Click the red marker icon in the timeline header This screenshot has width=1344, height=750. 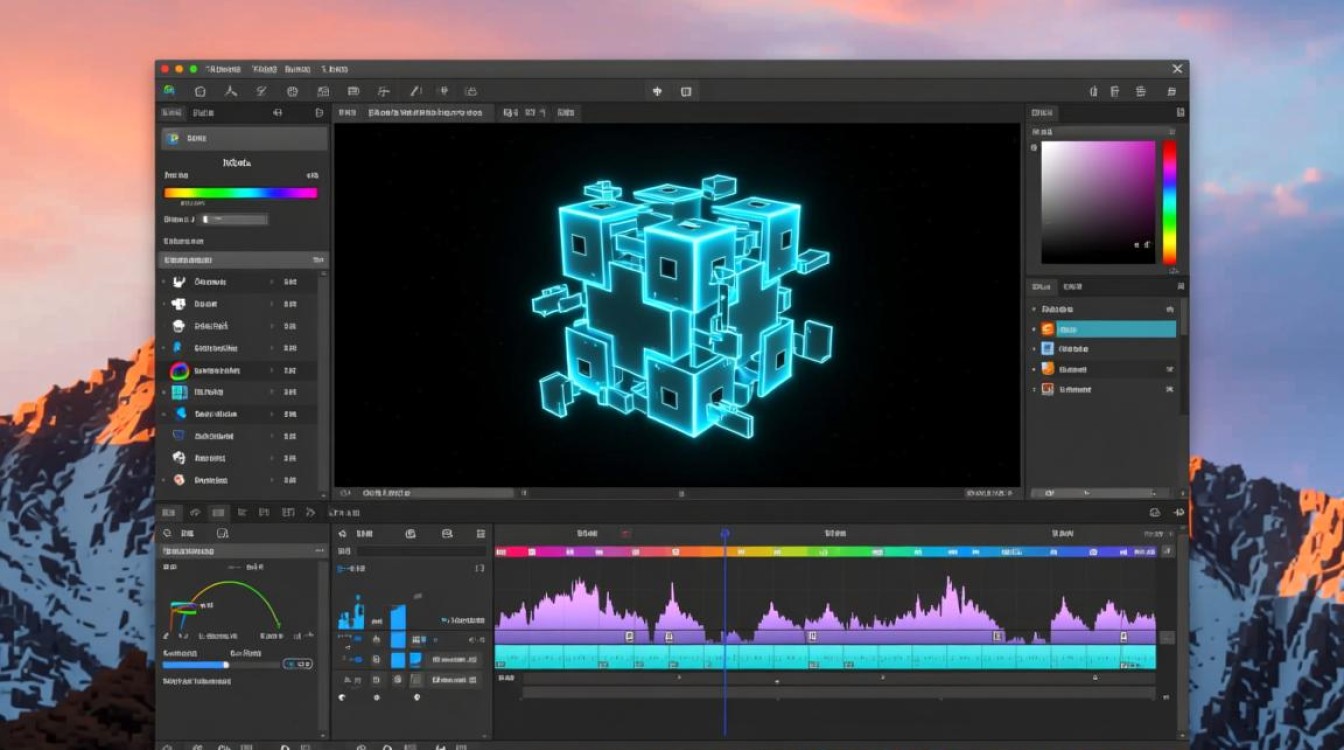pyautogui.click(x=626, y=534)
